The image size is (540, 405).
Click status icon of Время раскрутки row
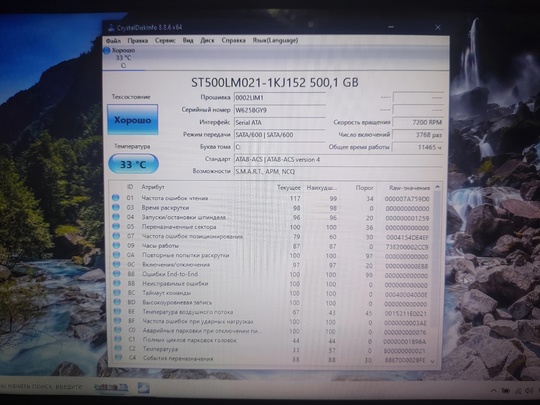coord(116,207)
